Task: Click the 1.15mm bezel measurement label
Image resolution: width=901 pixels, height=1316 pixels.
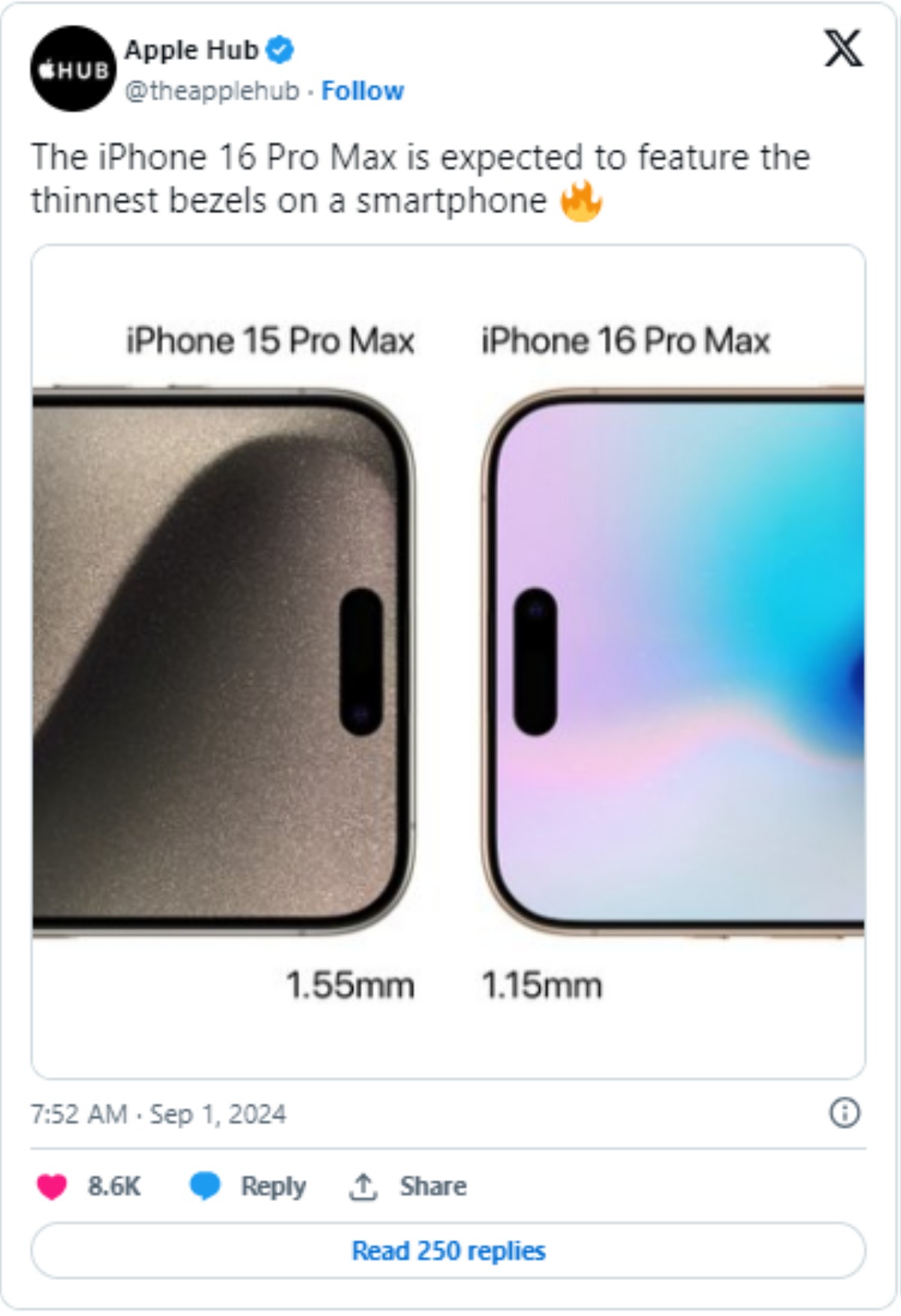Action: 541,985
